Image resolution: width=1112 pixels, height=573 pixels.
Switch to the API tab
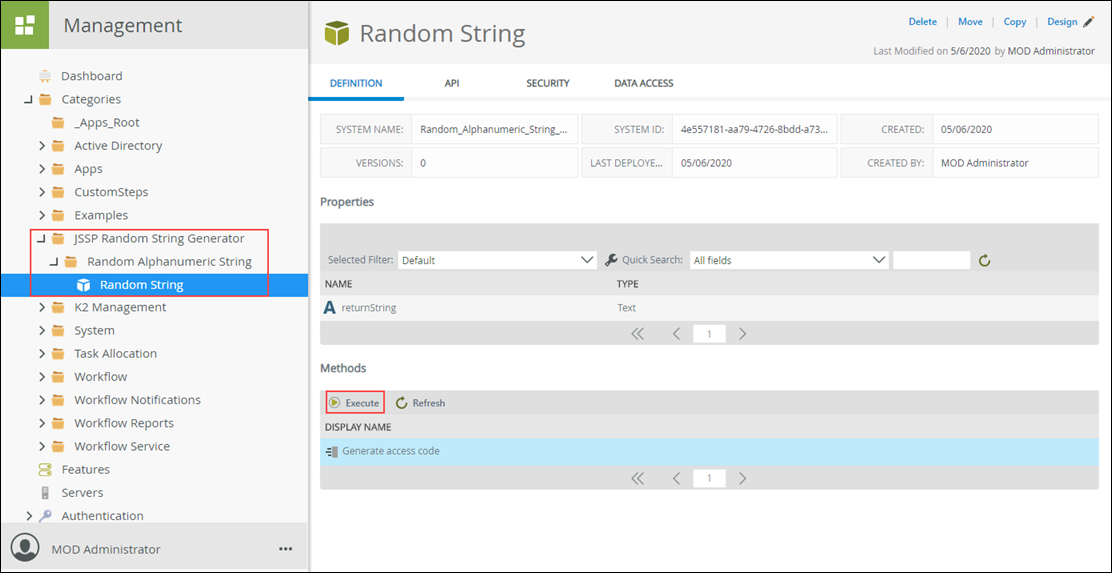pos(452,83)
